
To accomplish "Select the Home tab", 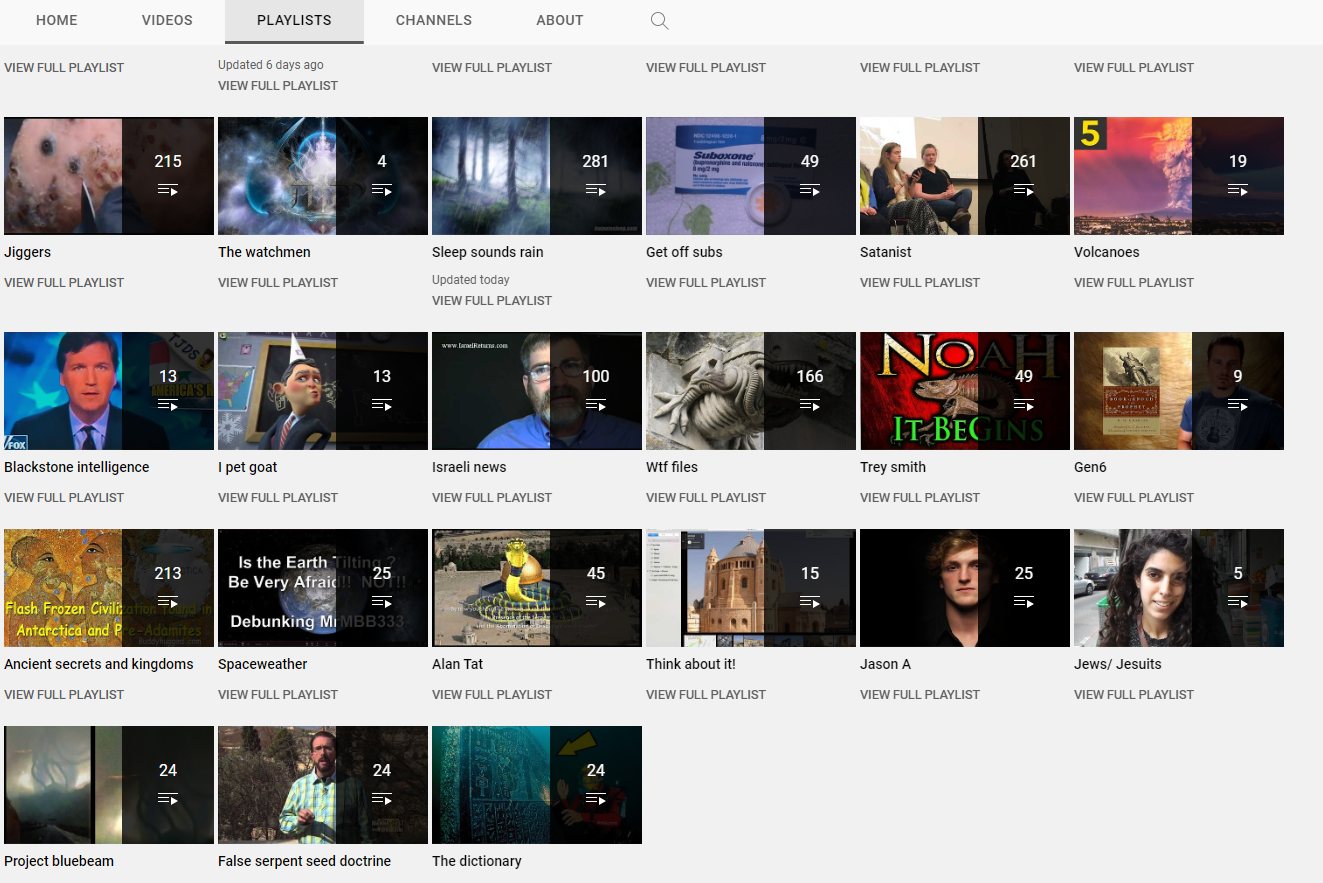I will click(56, 20).
